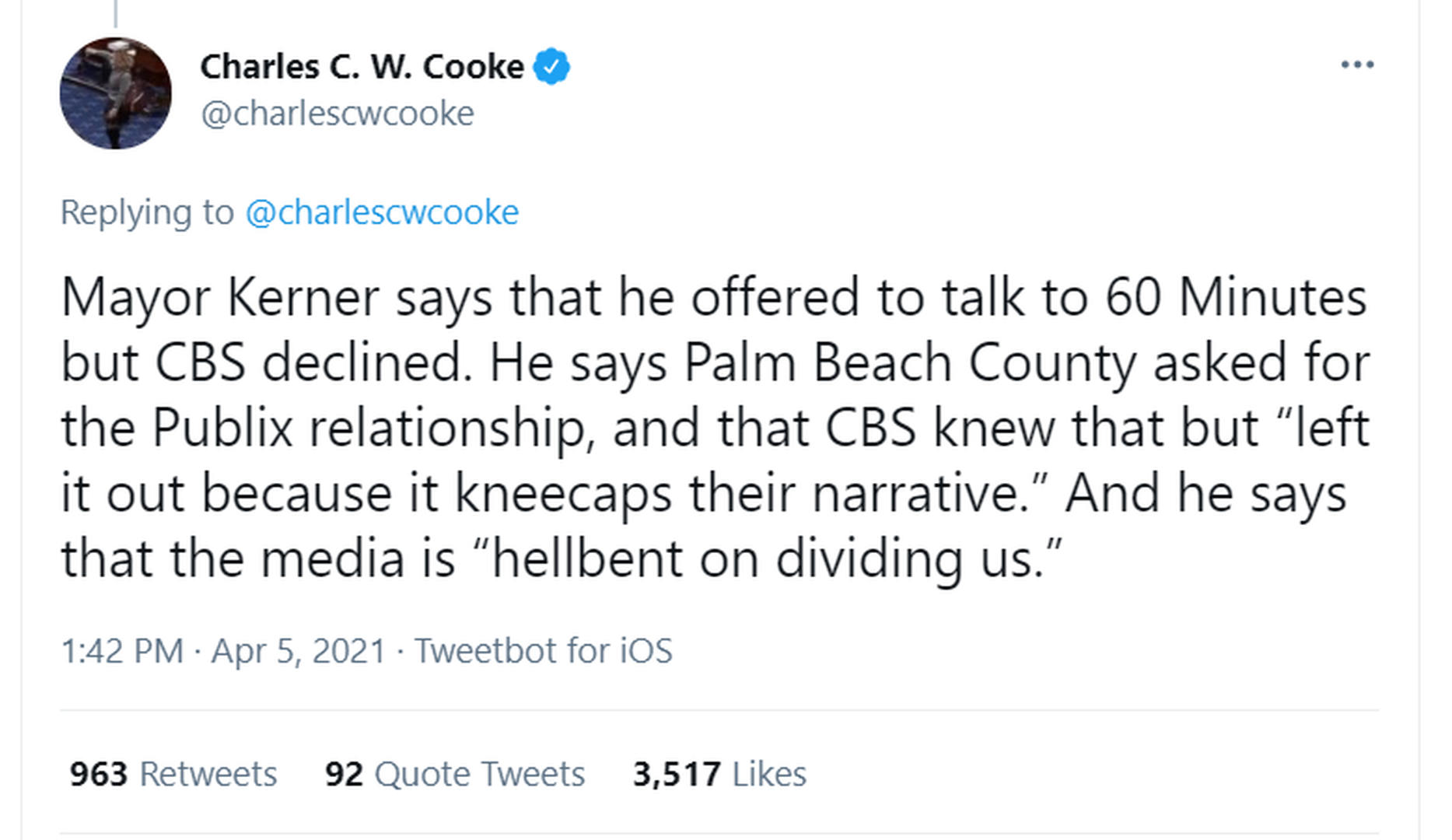
Task: Click the display name Charles C. W. Cooke
Action: pos(362,67)
